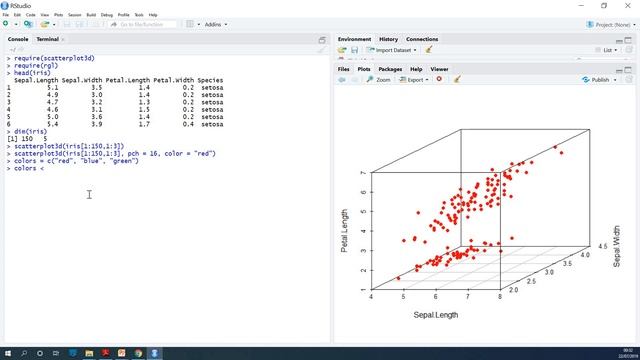Viewport: 640px width, 360px height.
Task: Click the Save workspace disk icon
Action: [355, 50]
